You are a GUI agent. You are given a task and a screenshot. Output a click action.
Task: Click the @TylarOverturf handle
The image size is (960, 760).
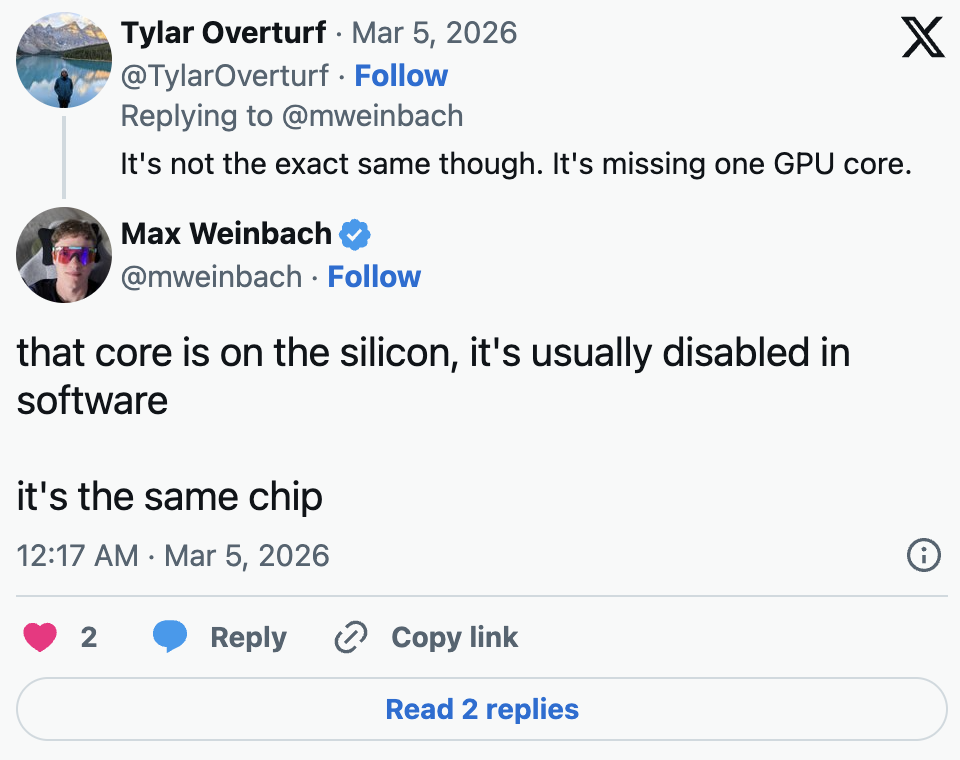click(x=226, y=76)
